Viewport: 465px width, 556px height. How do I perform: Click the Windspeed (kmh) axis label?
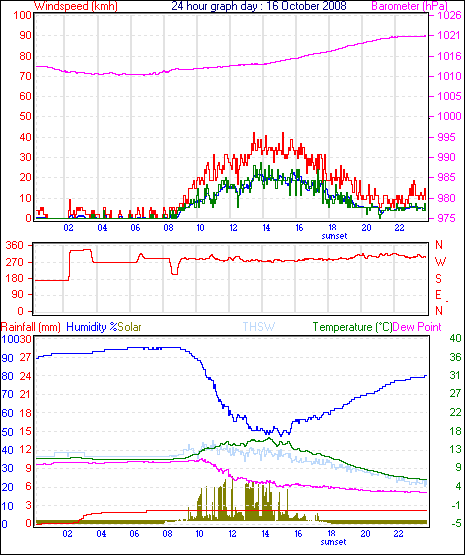[x=75, y=6]
